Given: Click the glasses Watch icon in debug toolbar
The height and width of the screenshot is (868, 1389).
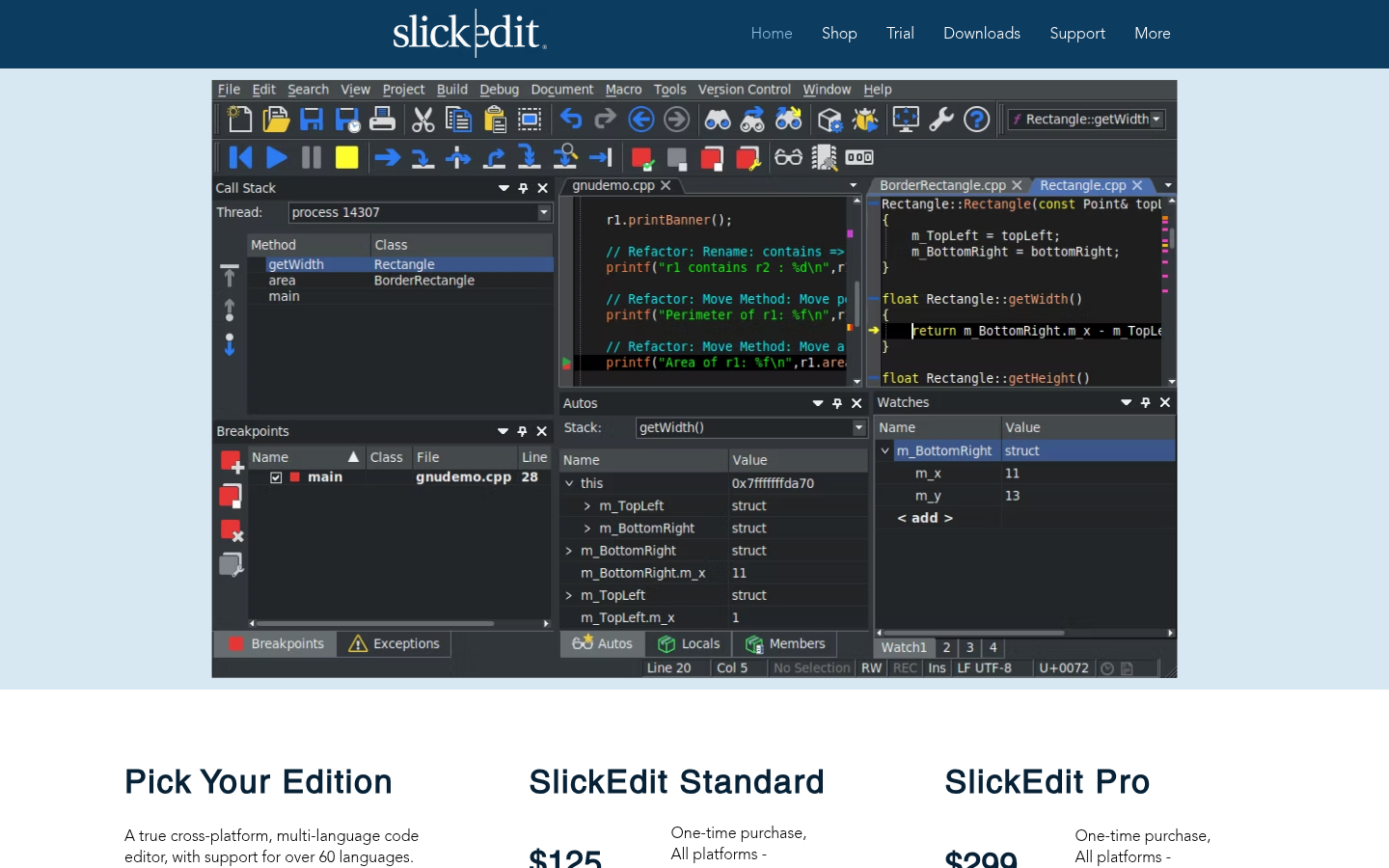Looking at the screenshot, I should pos(788,157).
